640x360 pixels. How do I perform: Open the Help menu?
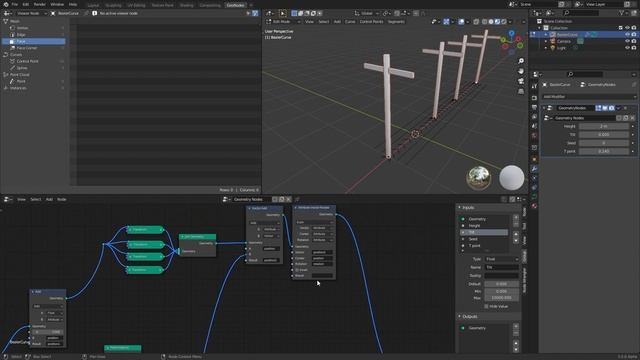(x=73, y=4)
